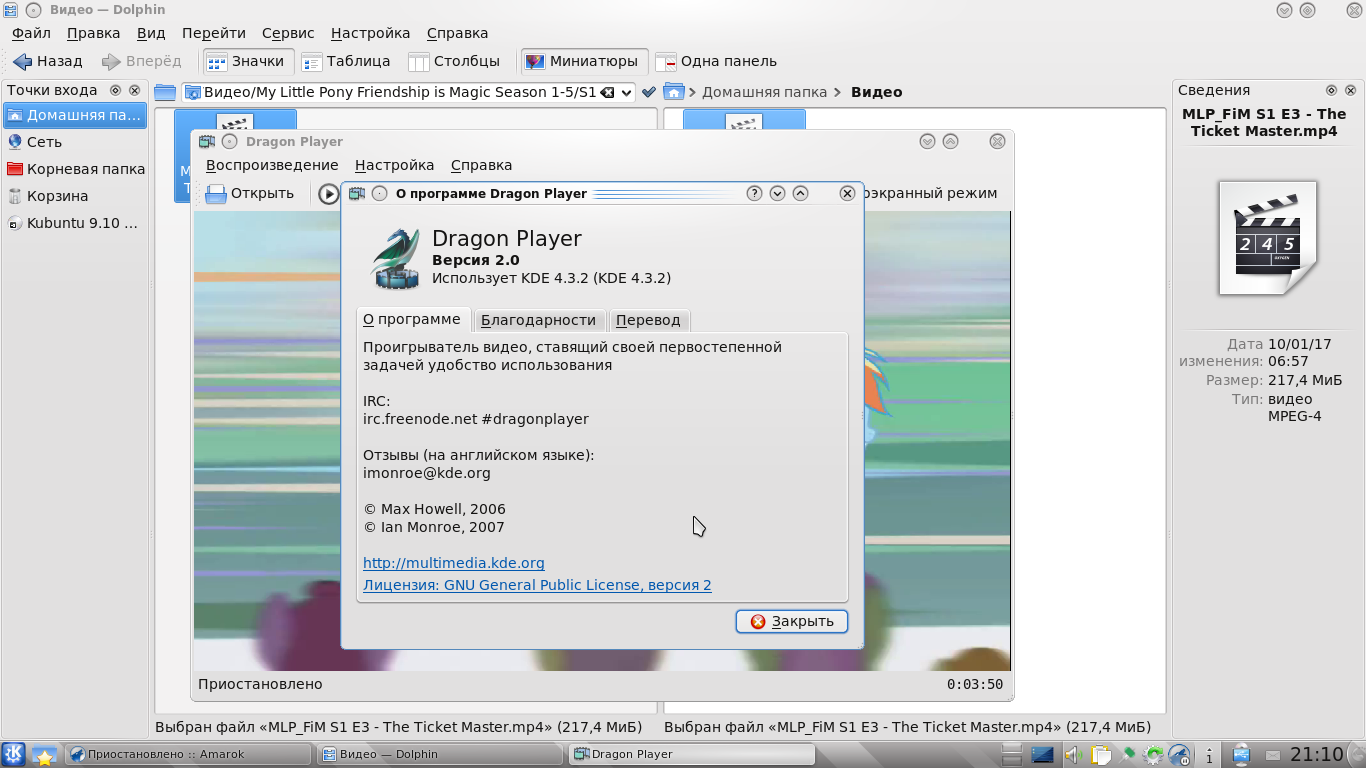Click Одна панель to close split view
Viewport: 1366px width, 768px height.
click(716, 61)
